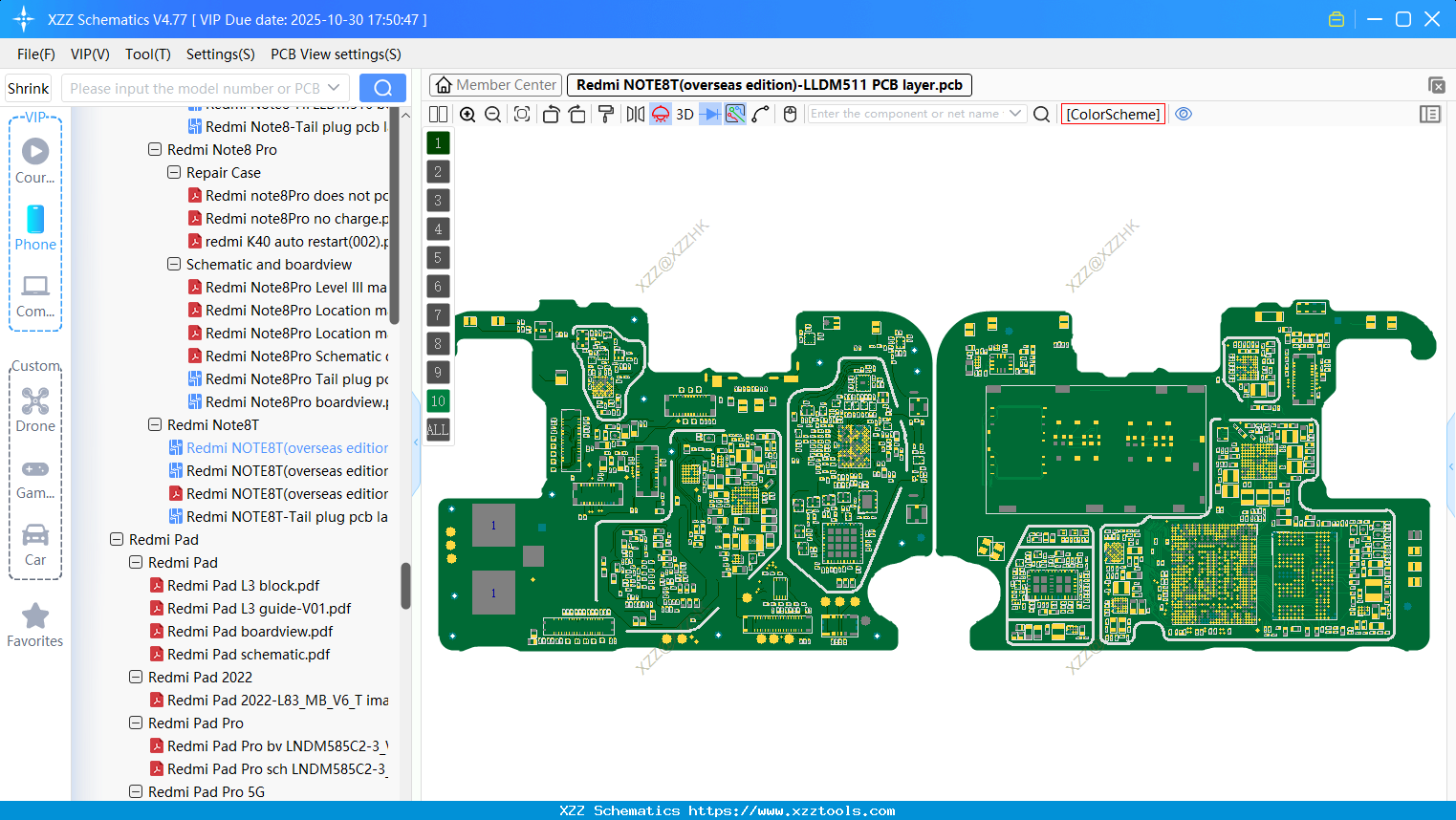Click the Shrink button
Image resolution: width=1456 pixels, height=820 pixels.
[x=28, y=87]
